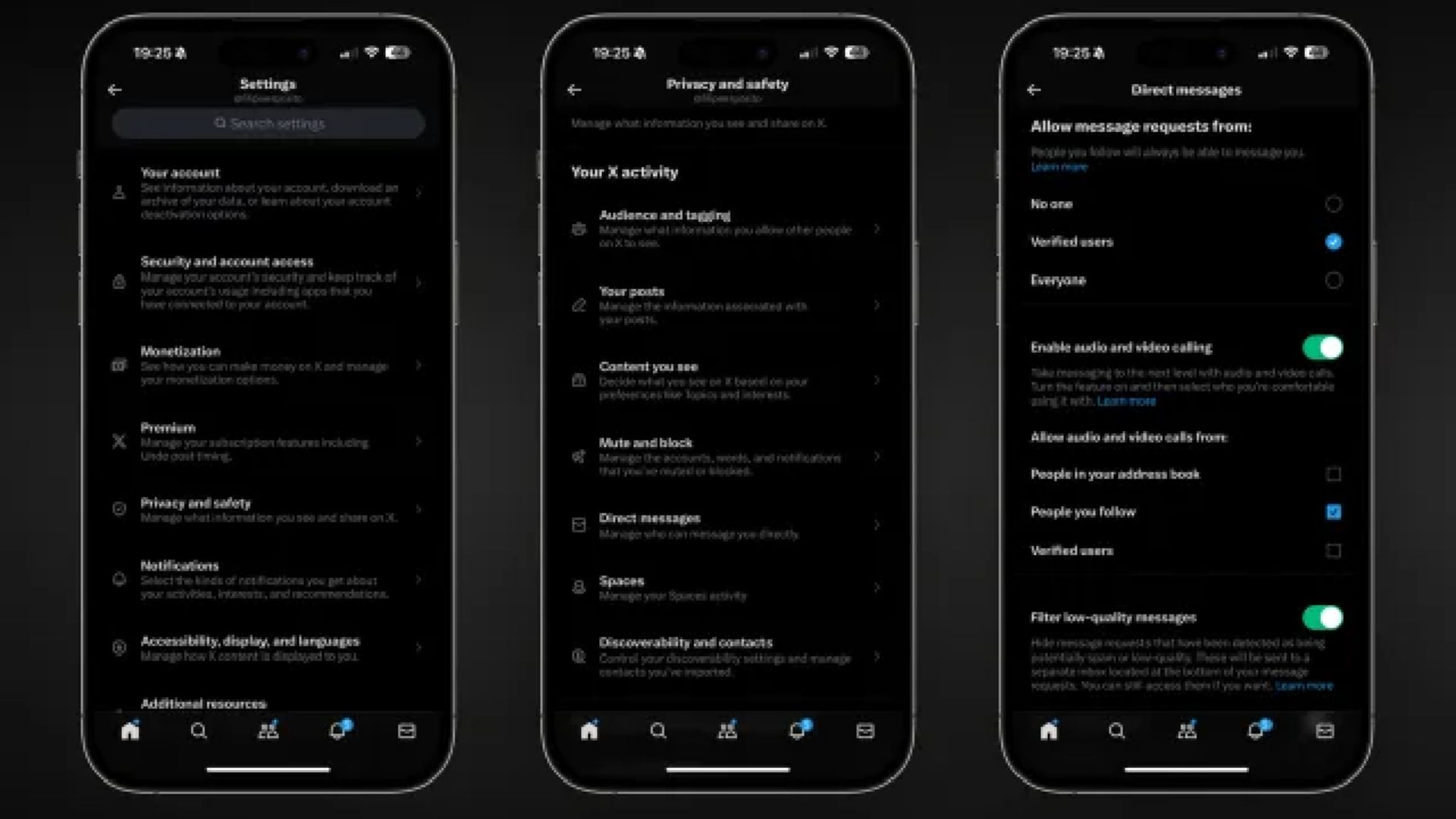Tap the back arrow on Direct messages screen
The height and width of the screenshot is (819, 1456).
point(1034,90)
